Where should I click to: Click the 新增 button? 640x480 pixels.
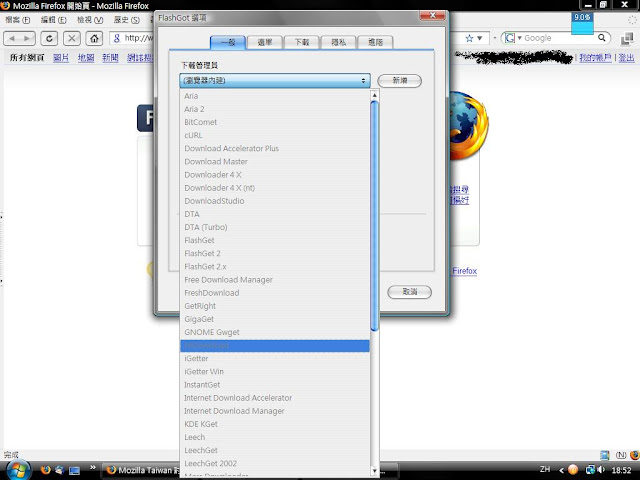(400, 80)
